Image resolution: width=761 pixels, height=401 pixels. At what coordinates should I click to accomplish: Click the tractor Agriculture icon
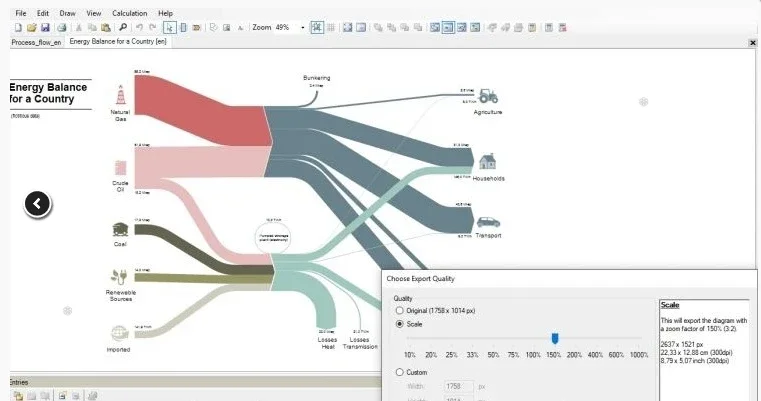point(488,96)
